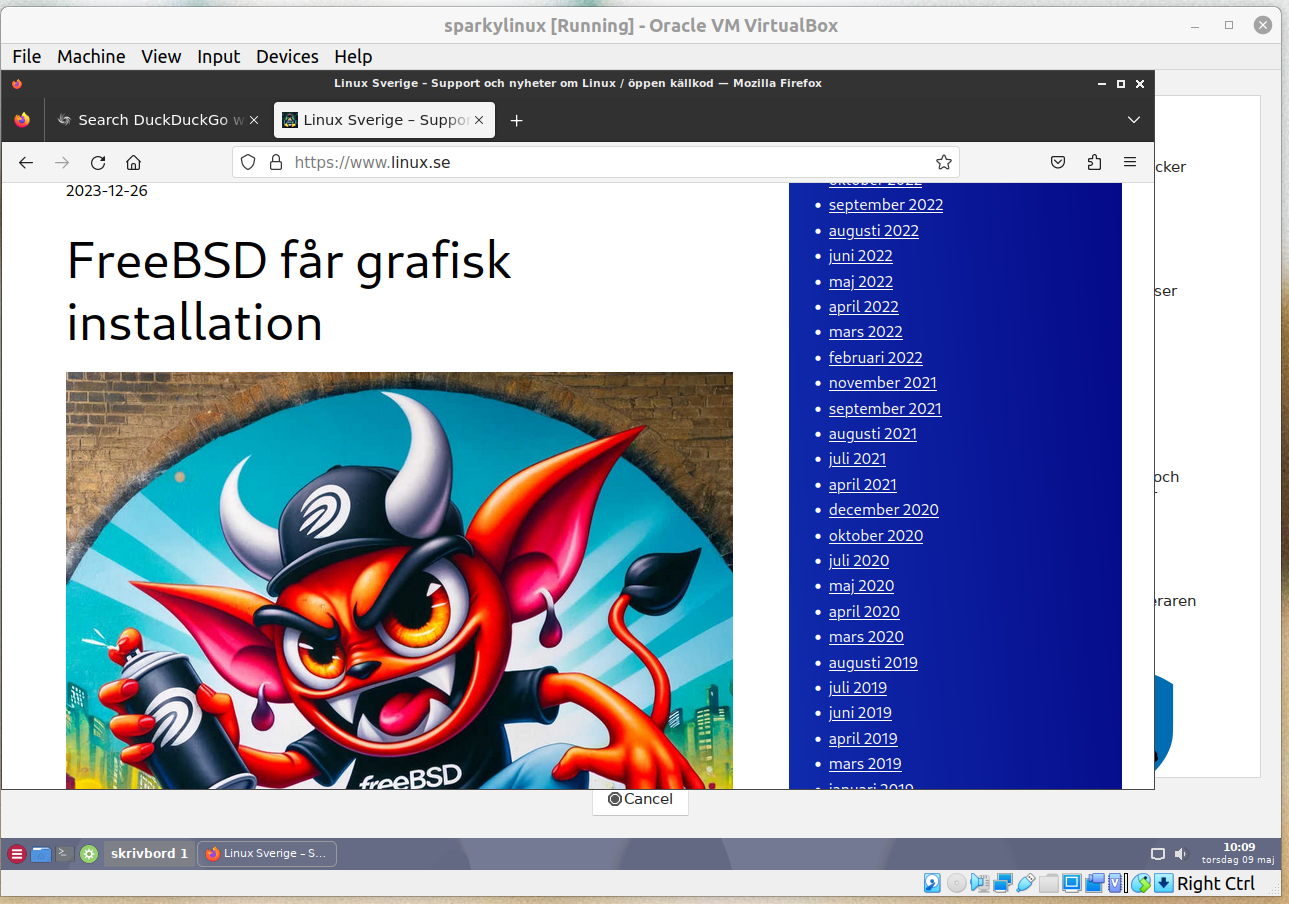Viewport: 1289px width, 904px height.
Task: Open the maj 2022 archive link
Action: click(x=861, y=281)
